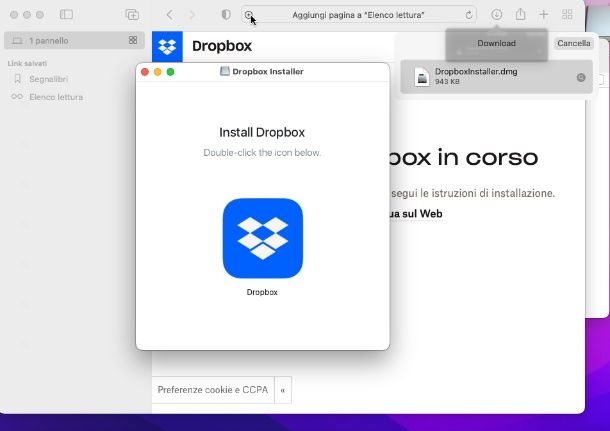Image resolution: width=610 pixels, height=431 pixels.
Task: Open the Share menu icon
Action: [520, 15]
